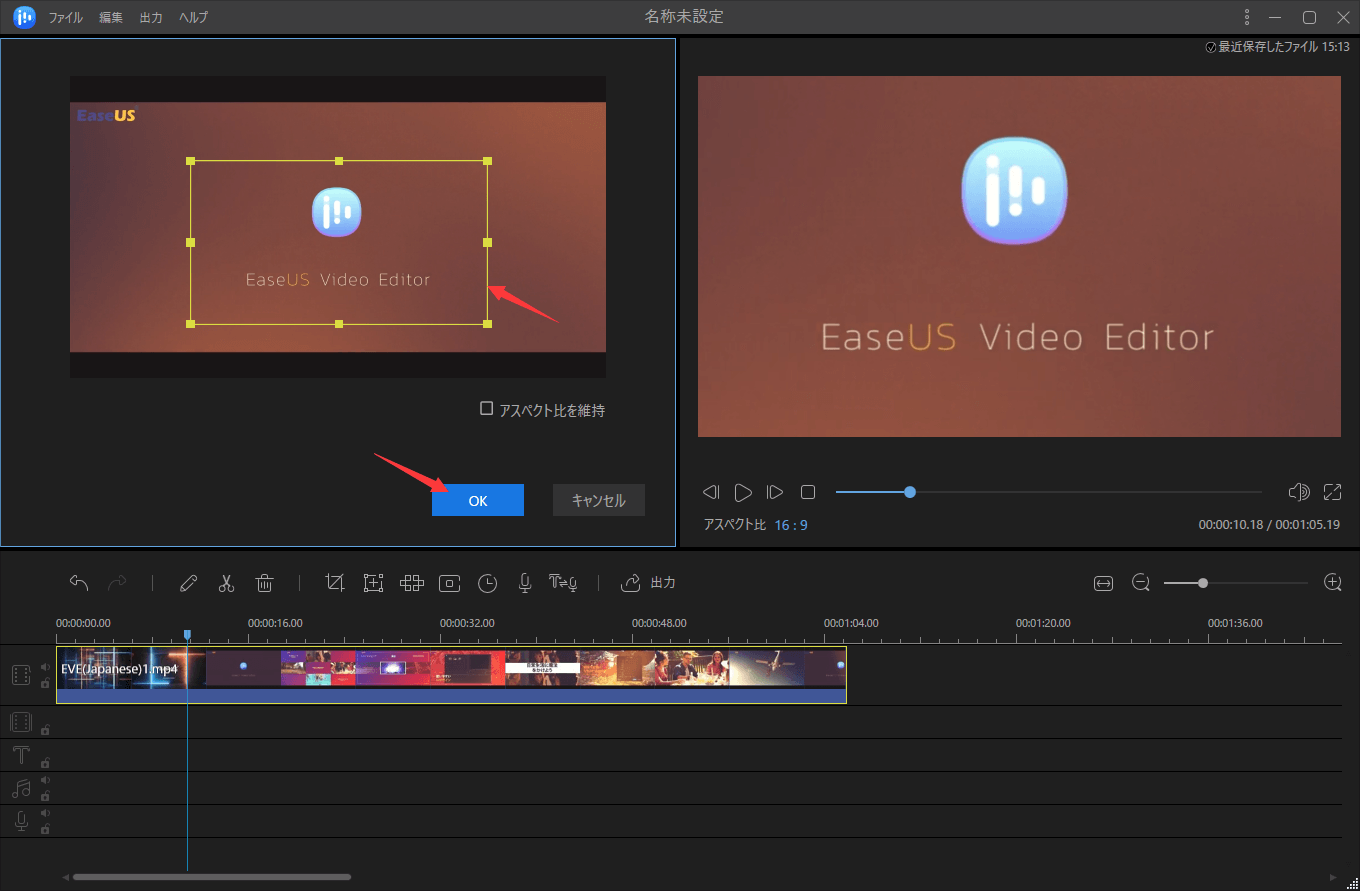Mute the main video track
The width and height of the screenshot is (1360, 891).
[x=45, y=667]
